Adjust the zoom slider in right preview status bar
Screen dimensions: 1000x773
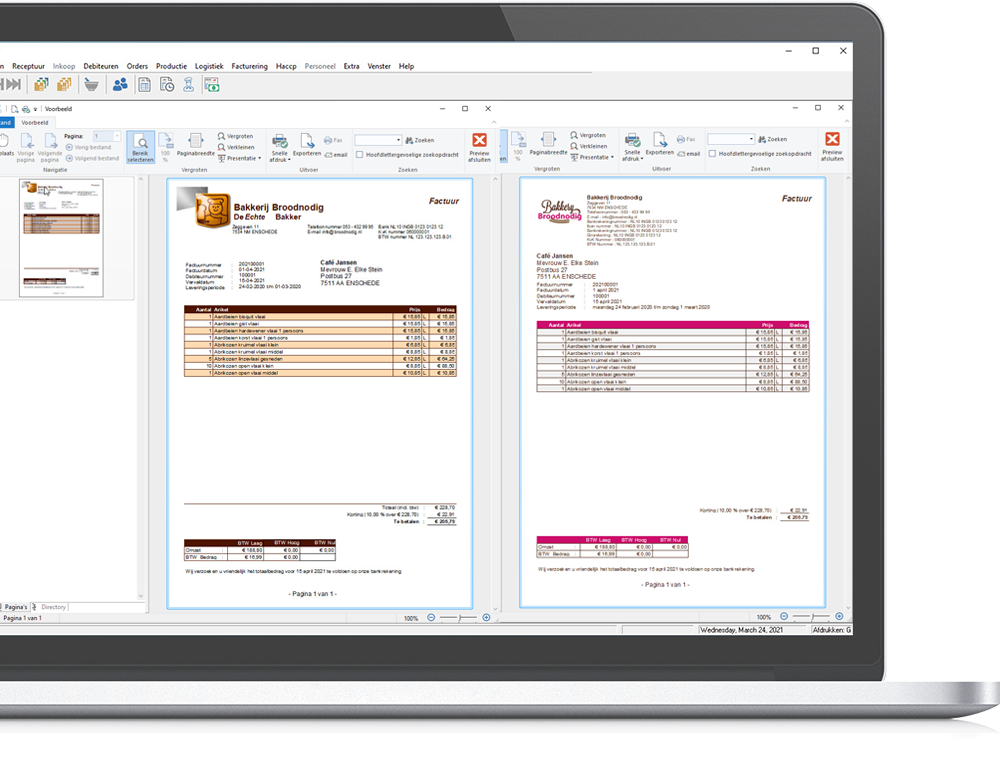click(811, 616)
